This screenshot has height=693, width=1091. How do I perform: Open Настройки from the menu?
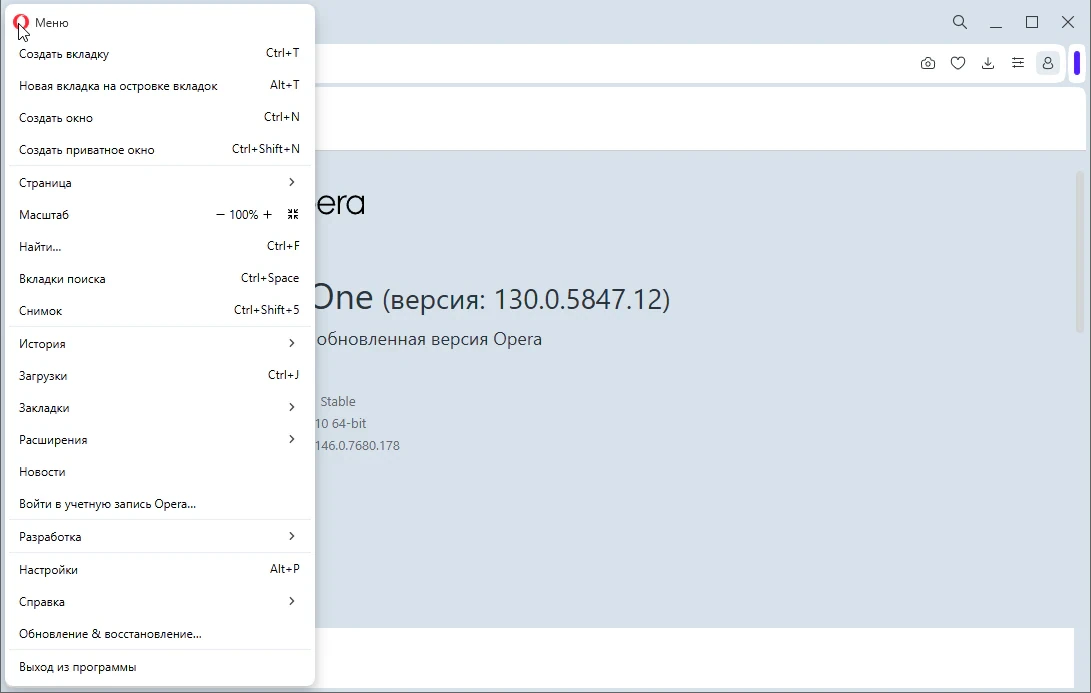[160, 569]
